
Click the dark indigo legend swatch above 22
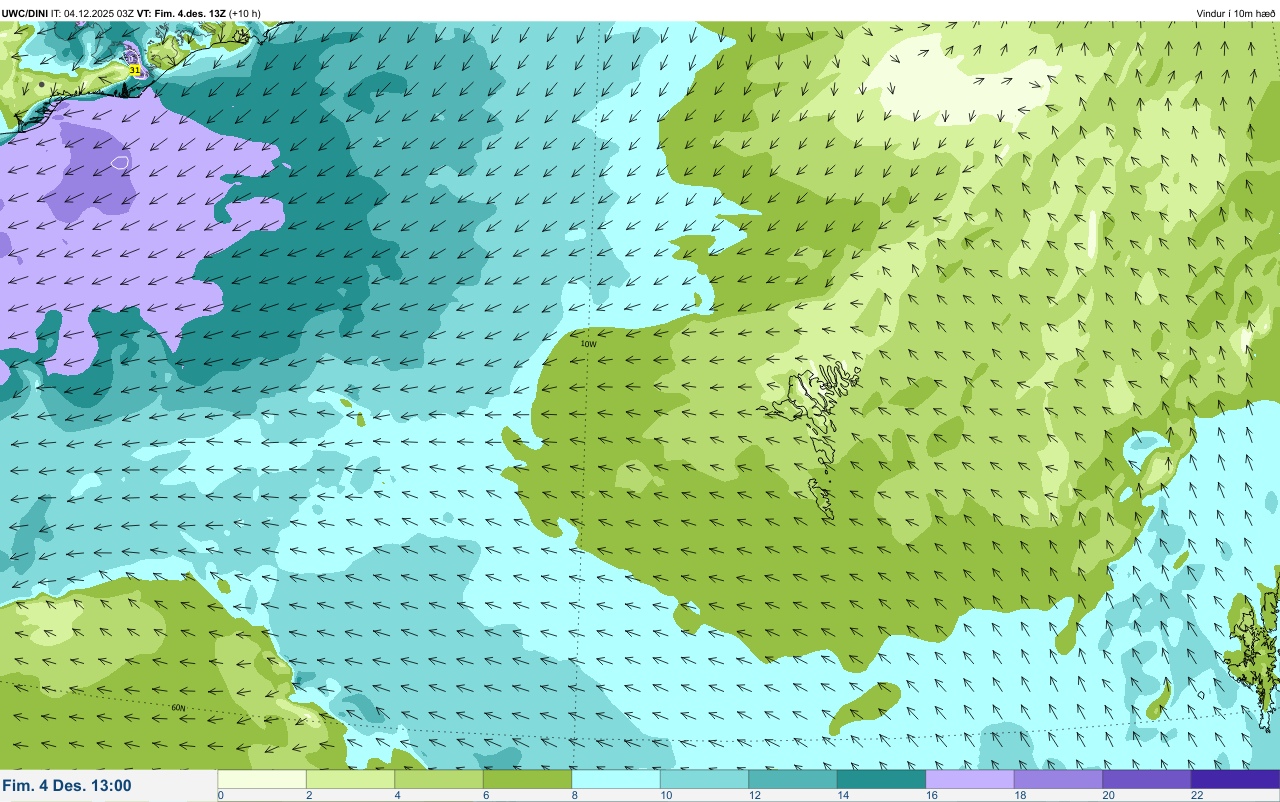click(x=1235, y=779)
